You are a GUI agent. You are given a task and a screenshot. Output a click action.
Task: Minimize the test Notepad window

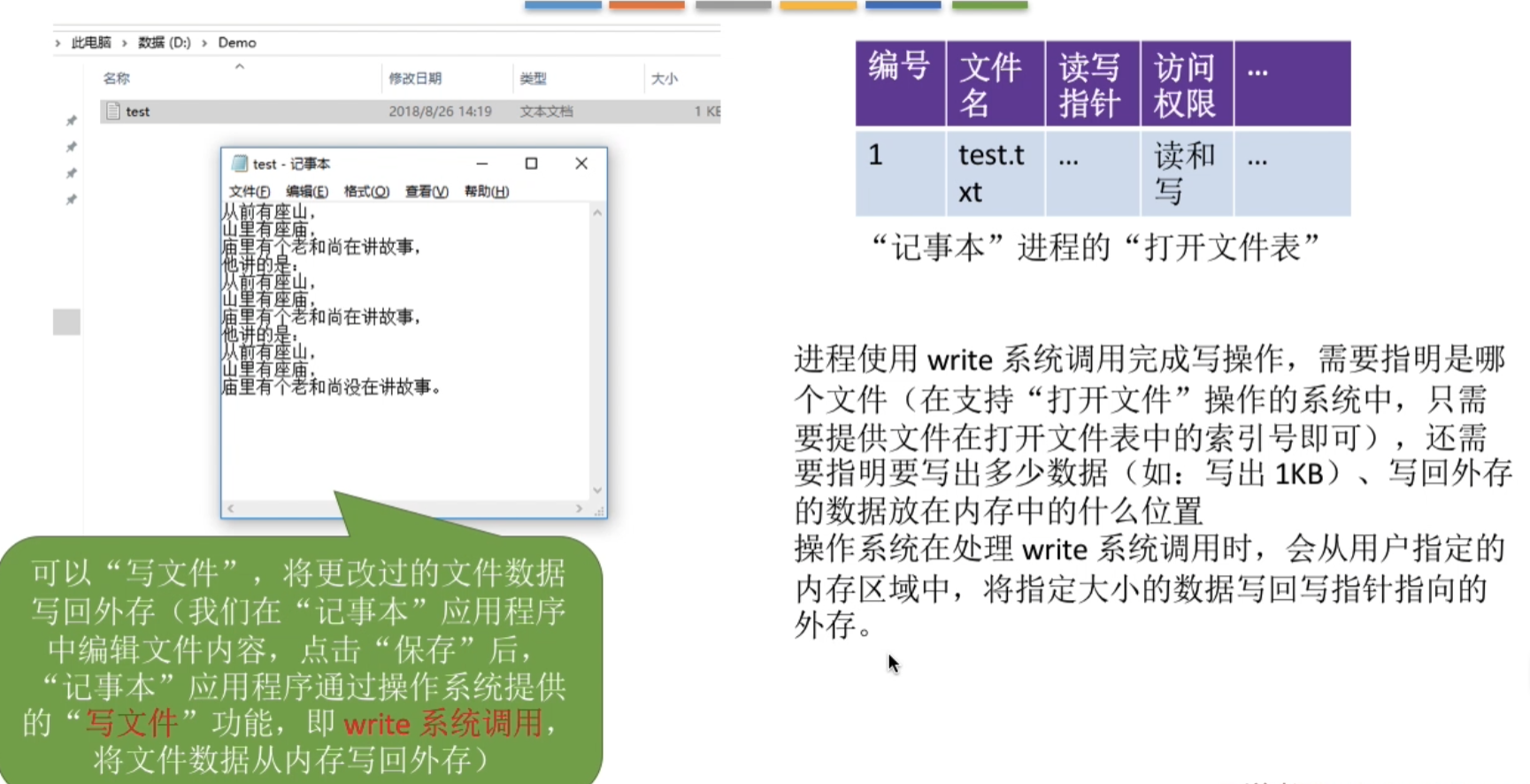[482, 164]
